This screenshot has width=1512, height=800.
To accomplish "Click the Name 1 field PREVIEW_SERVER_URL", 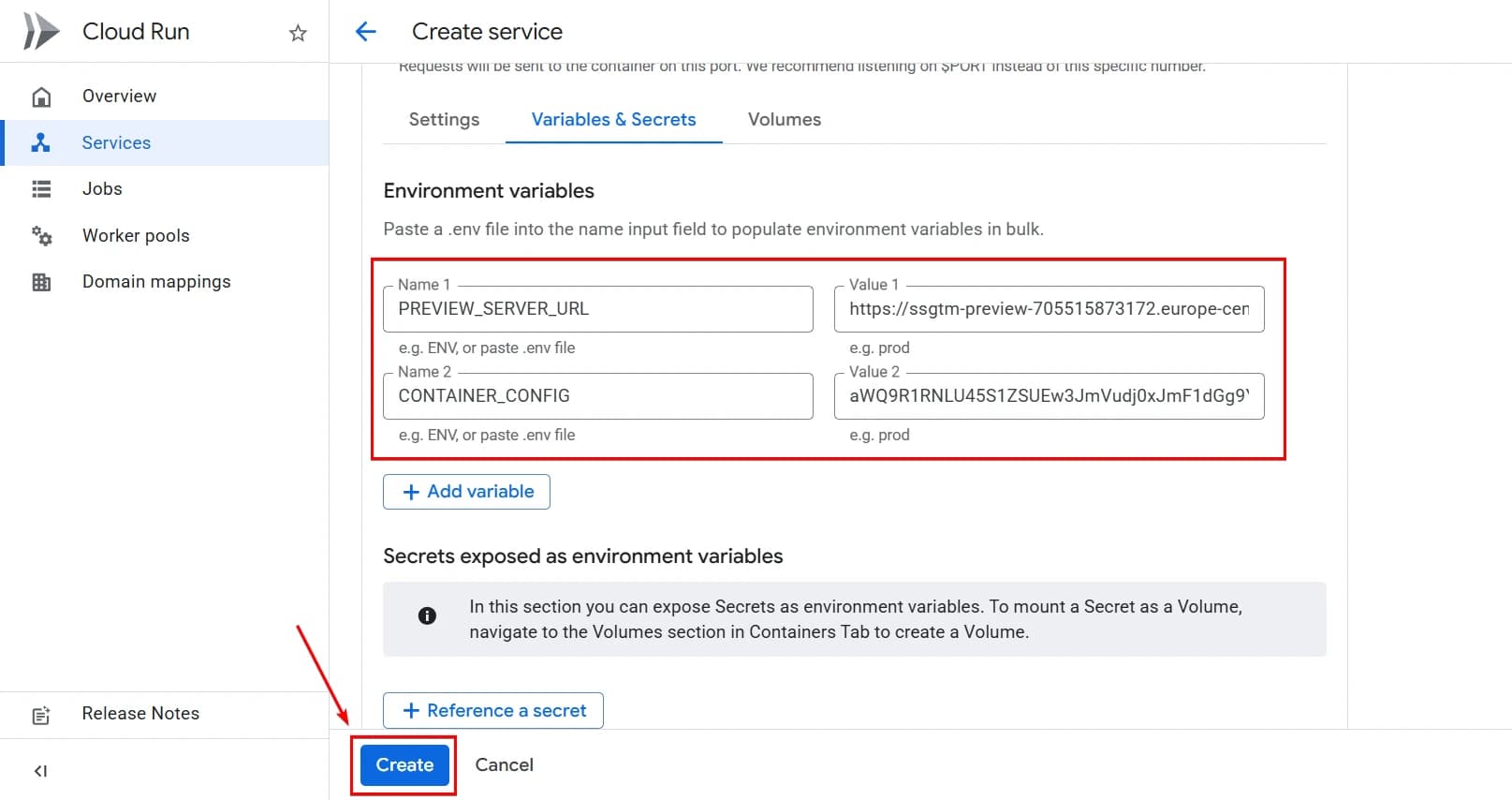I will [598, 309].
